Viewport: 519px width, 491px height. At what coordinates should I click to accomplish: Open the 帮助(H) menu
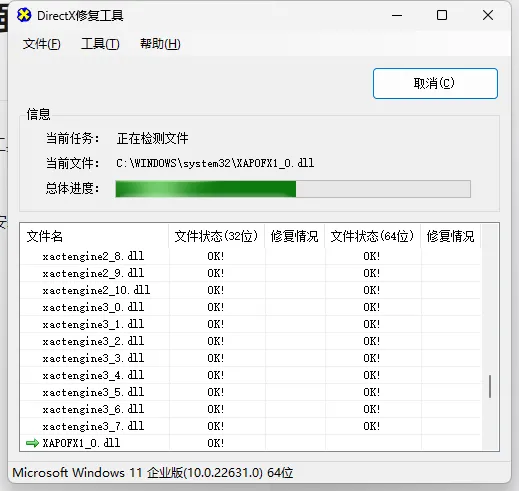pos(160,44)
